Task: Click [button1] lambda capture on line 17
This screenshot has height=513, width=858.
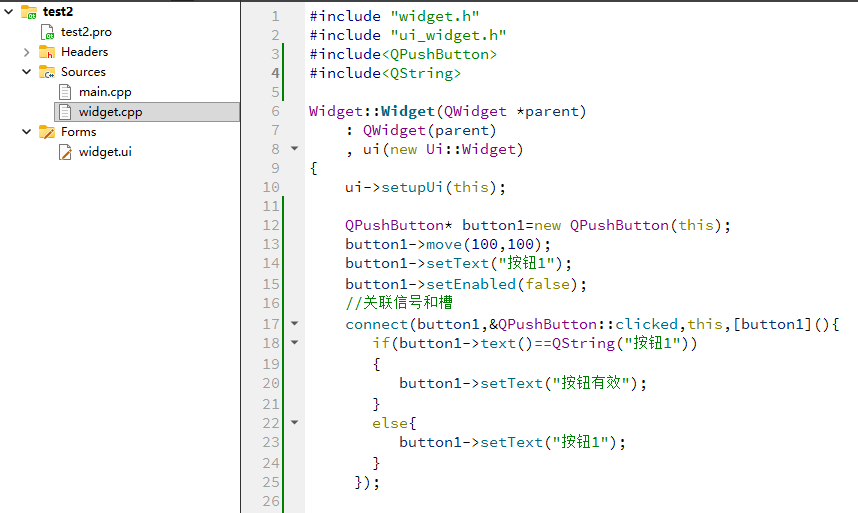Action: (772, 324)
